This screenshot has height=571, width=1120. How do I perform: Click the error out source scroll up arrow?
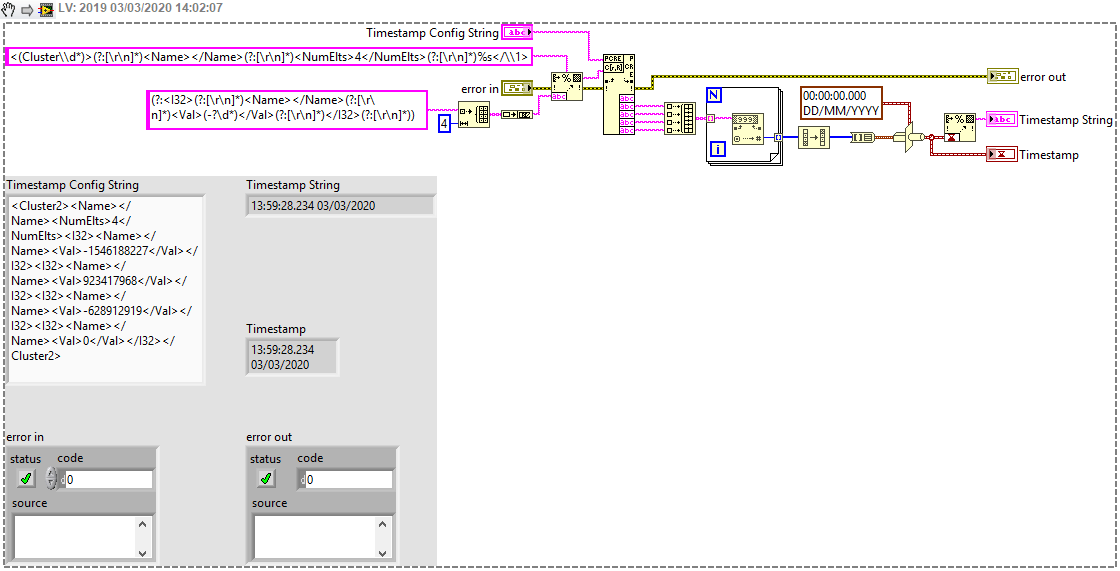(381, 525)
